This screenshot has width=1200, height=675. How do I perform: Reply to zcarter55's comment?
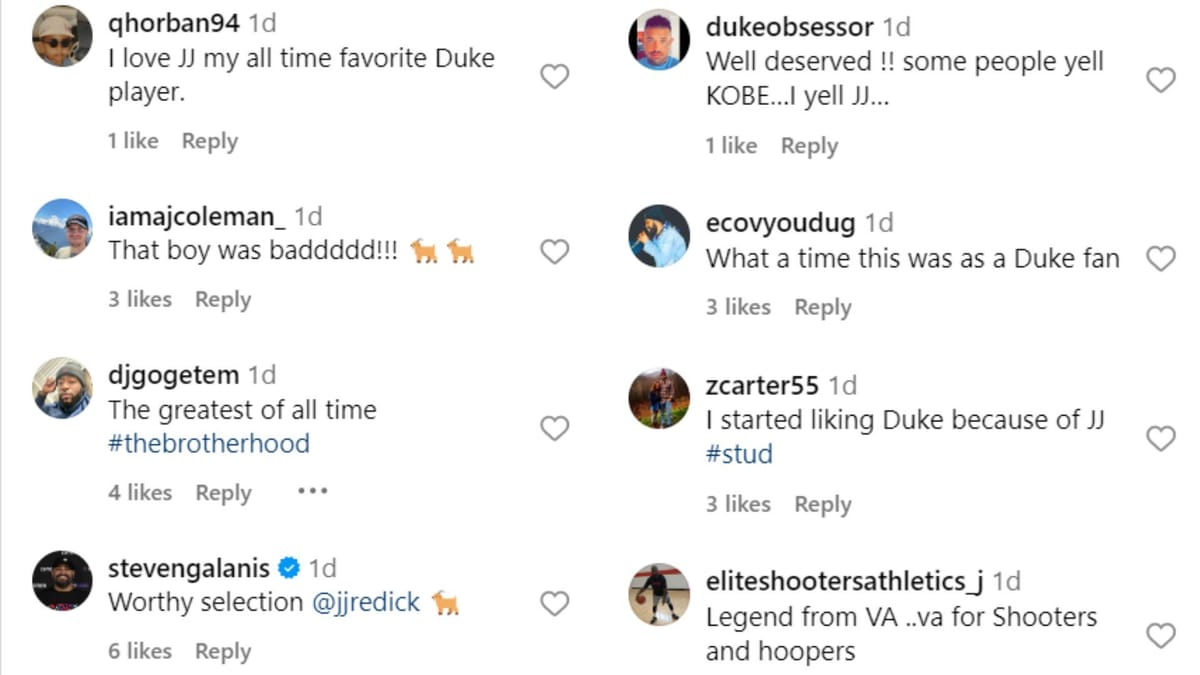[823, 504]
